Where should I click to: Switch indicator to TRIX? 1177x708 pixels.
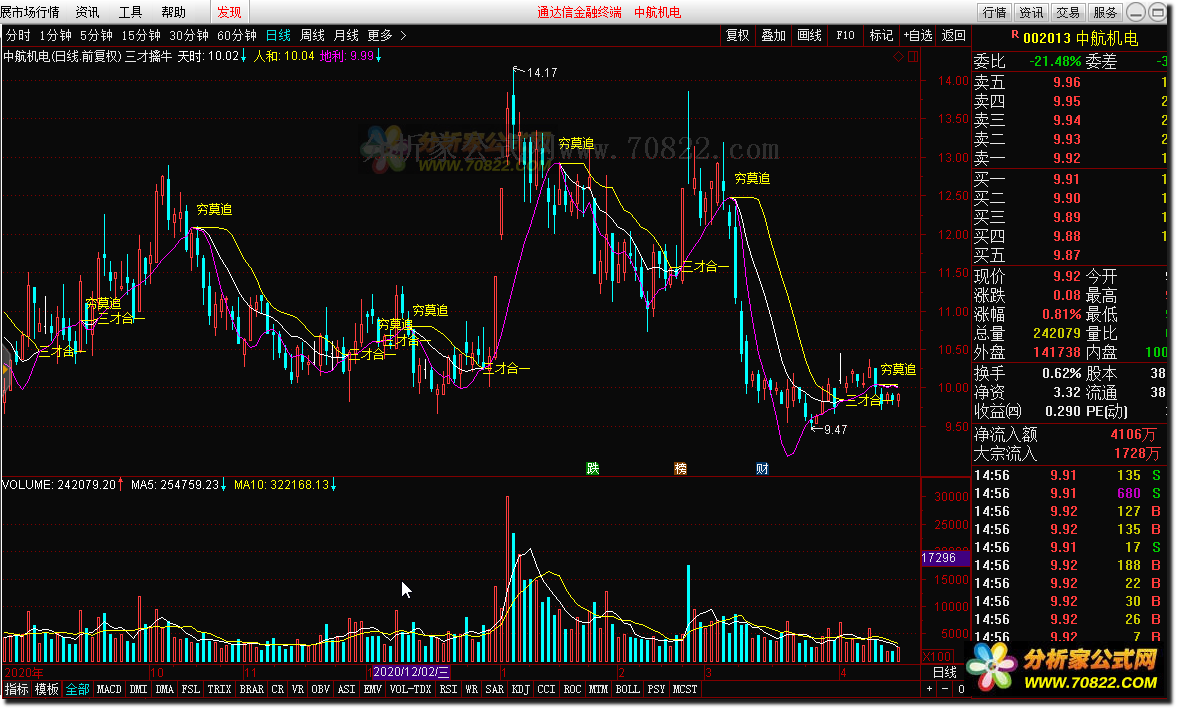click(x=219, y=689)
